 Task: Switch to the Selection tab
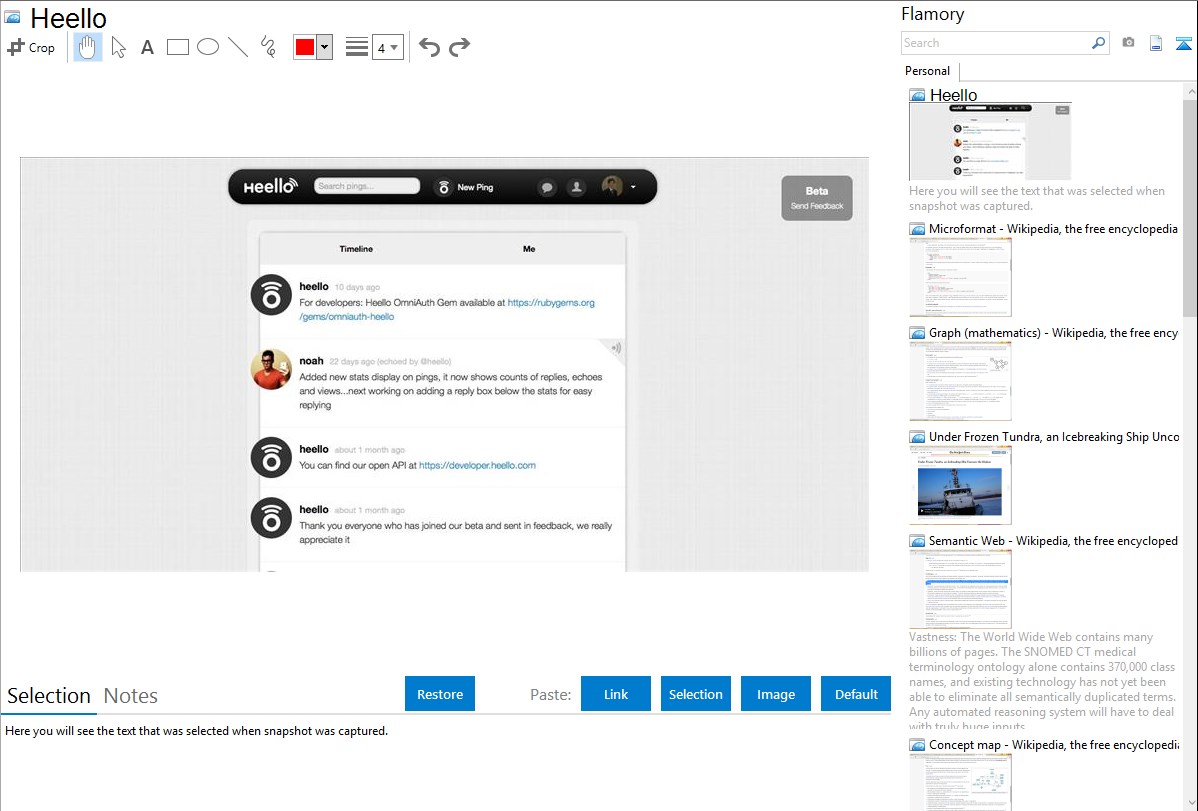tap(49, 696)
